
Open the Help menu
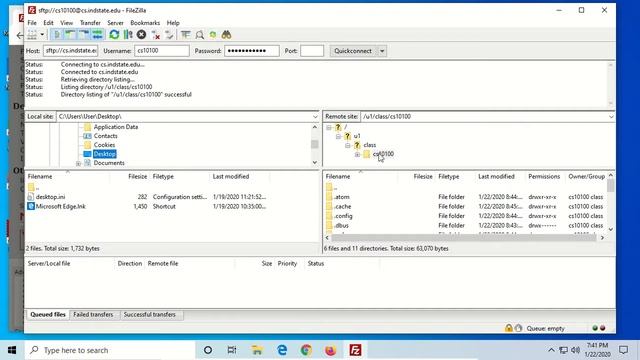[173, 23]
